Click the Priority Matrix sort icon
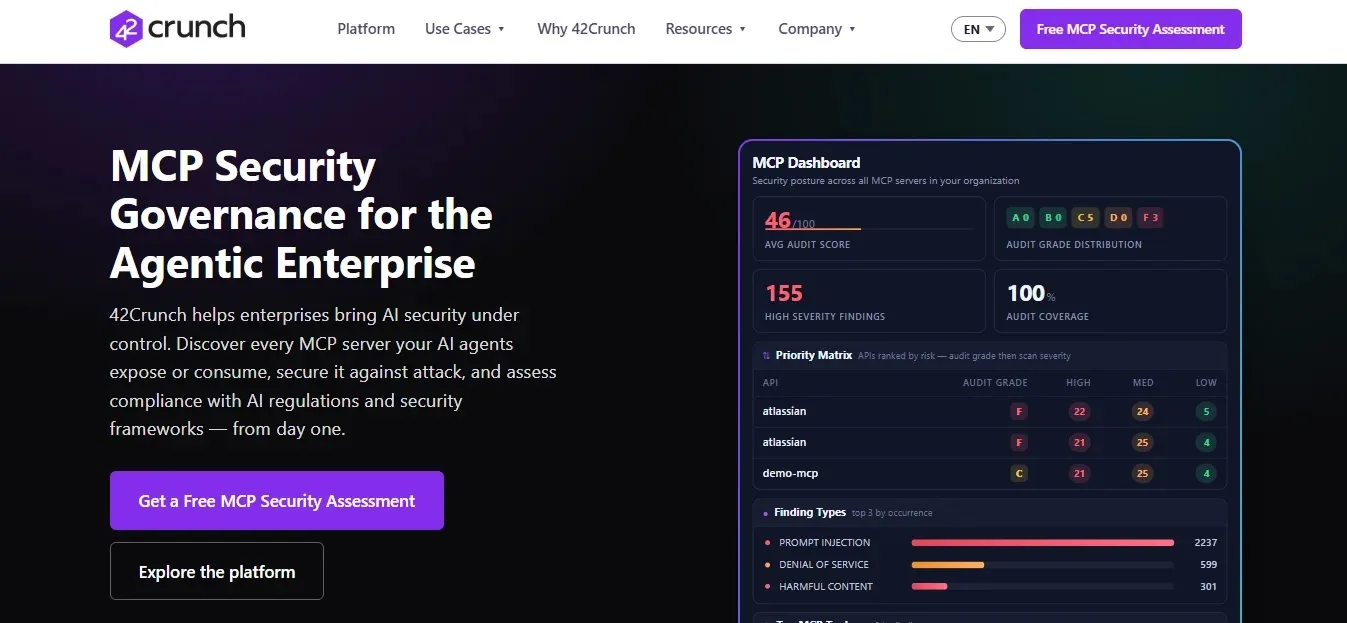1347x623 pixels. pos(766,355)
